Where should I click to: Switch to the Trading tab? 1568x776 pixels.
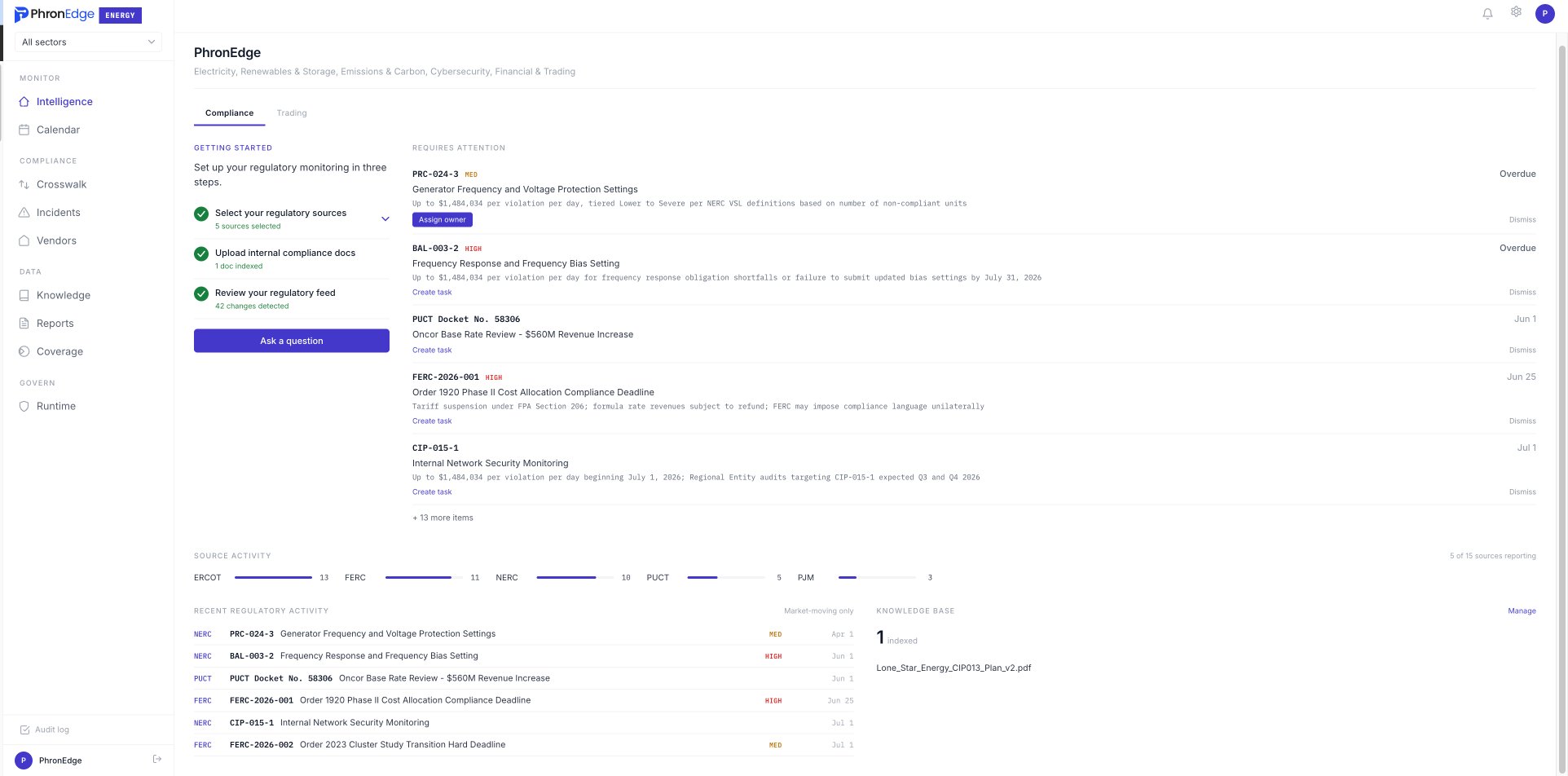click(292, 113)
